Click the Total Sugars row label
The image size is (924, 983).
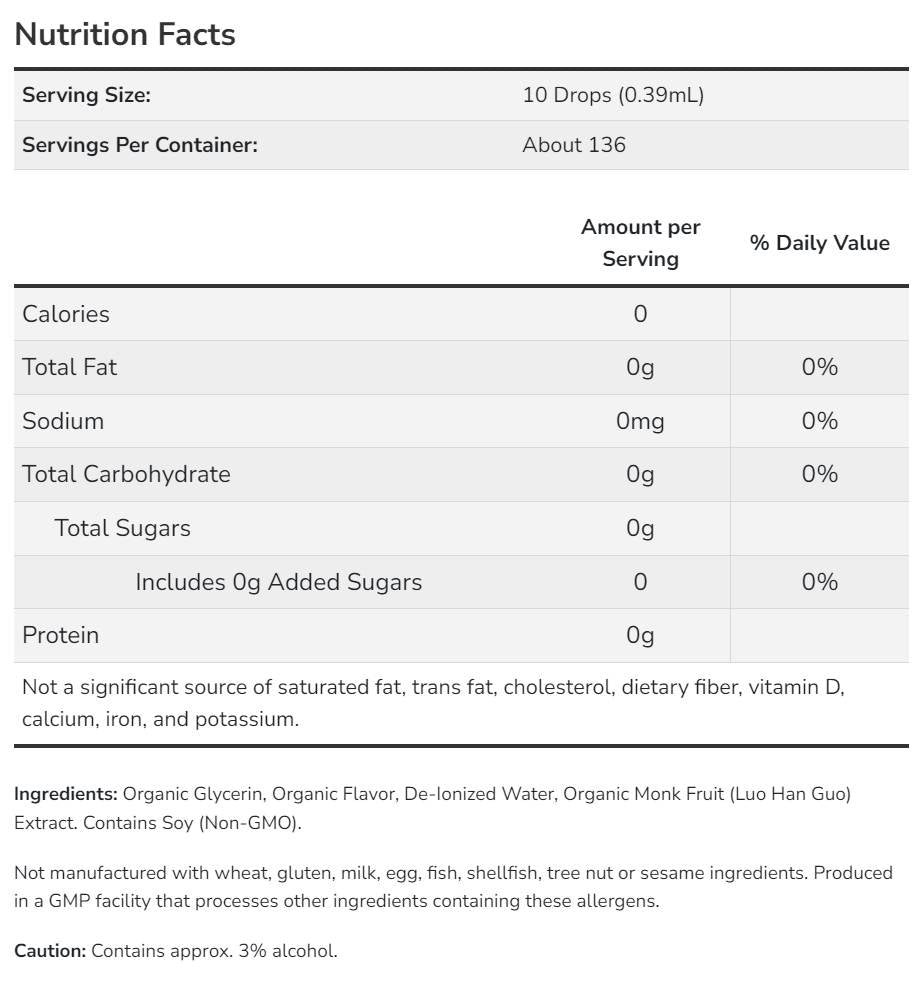pyautogui.click(x=122, y=528)
